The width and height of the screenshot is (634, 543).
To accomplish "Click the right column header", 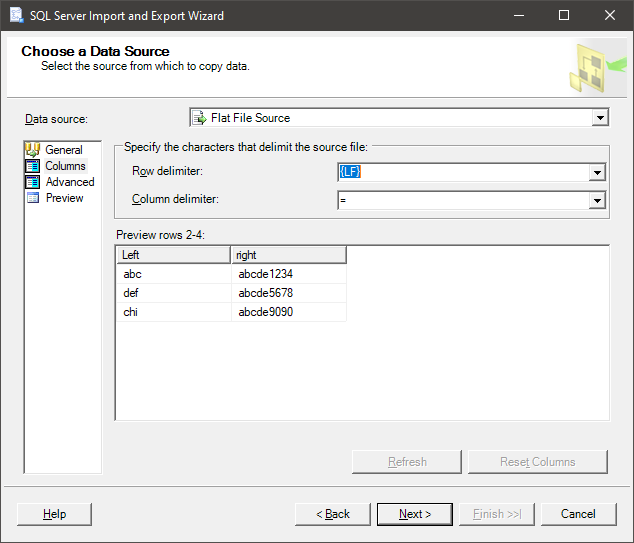I will [289, 255].
